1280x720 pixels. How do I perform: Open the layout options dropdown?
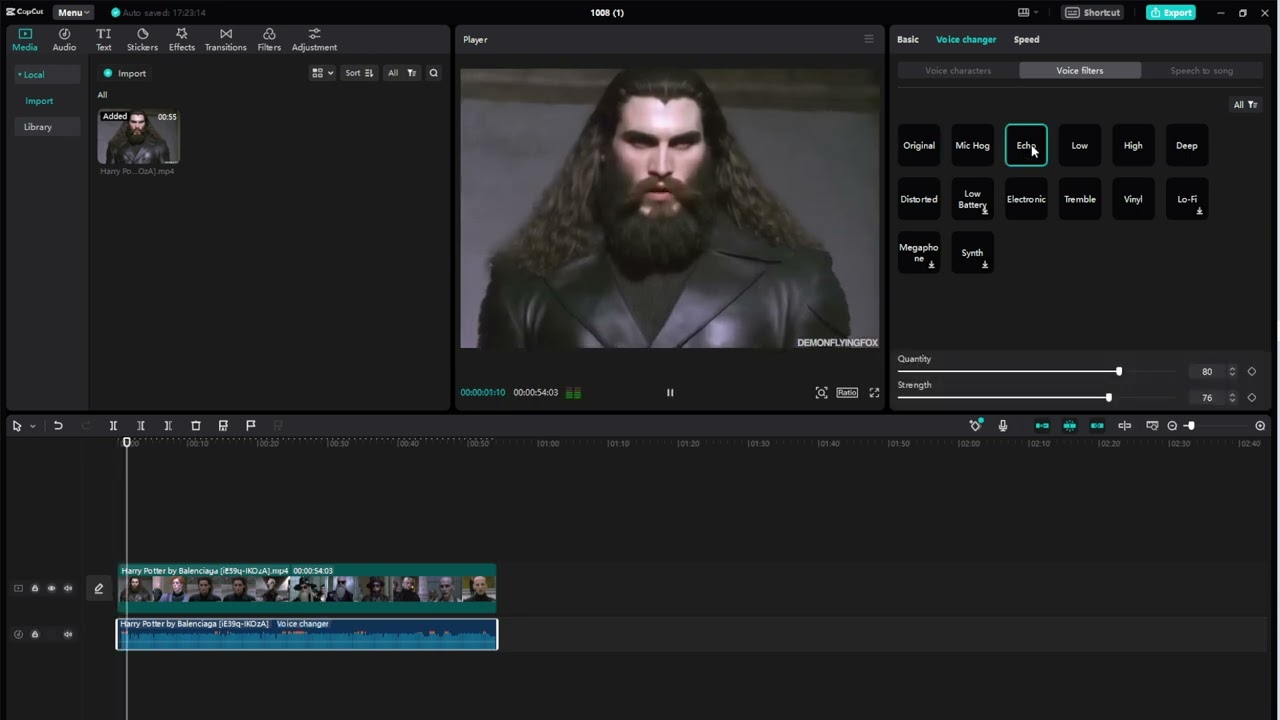pyautogui.click(x=1028, y=12)
